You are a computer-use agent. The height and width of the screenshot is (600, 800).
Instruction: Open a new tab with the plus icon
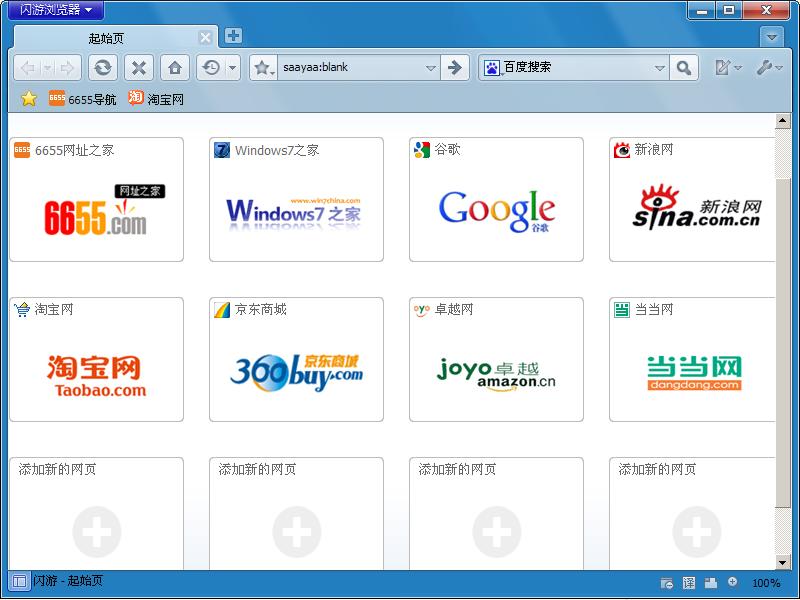[233, 36]
